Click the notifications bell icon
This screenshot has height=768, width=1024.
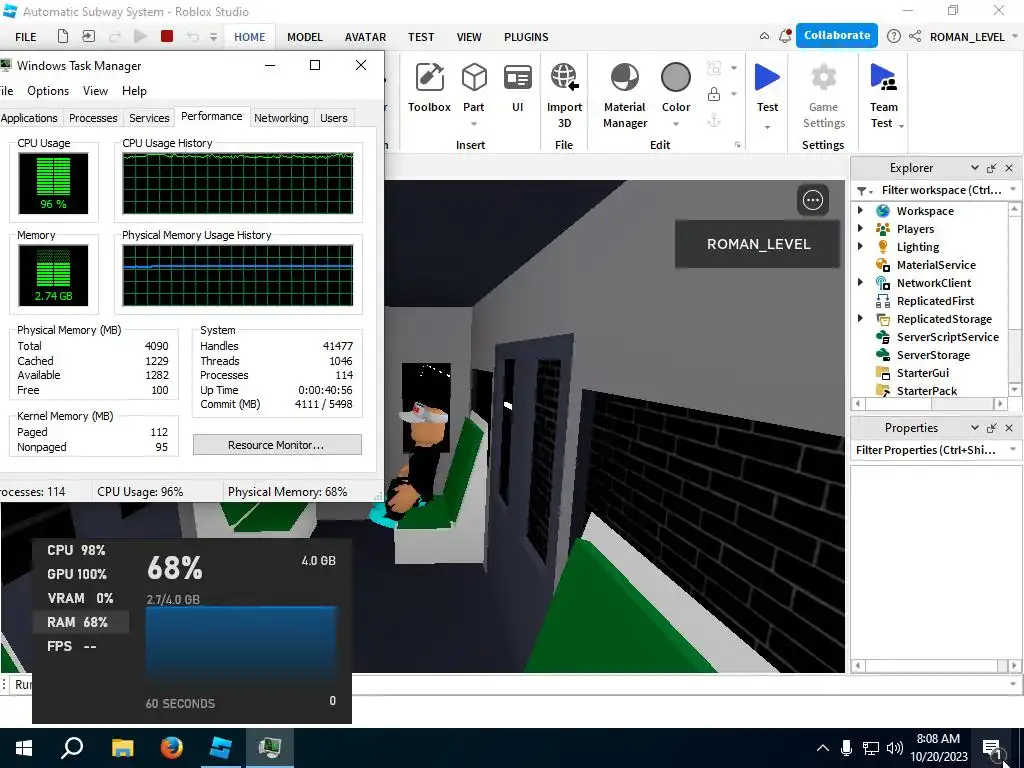tap(785, 37)
